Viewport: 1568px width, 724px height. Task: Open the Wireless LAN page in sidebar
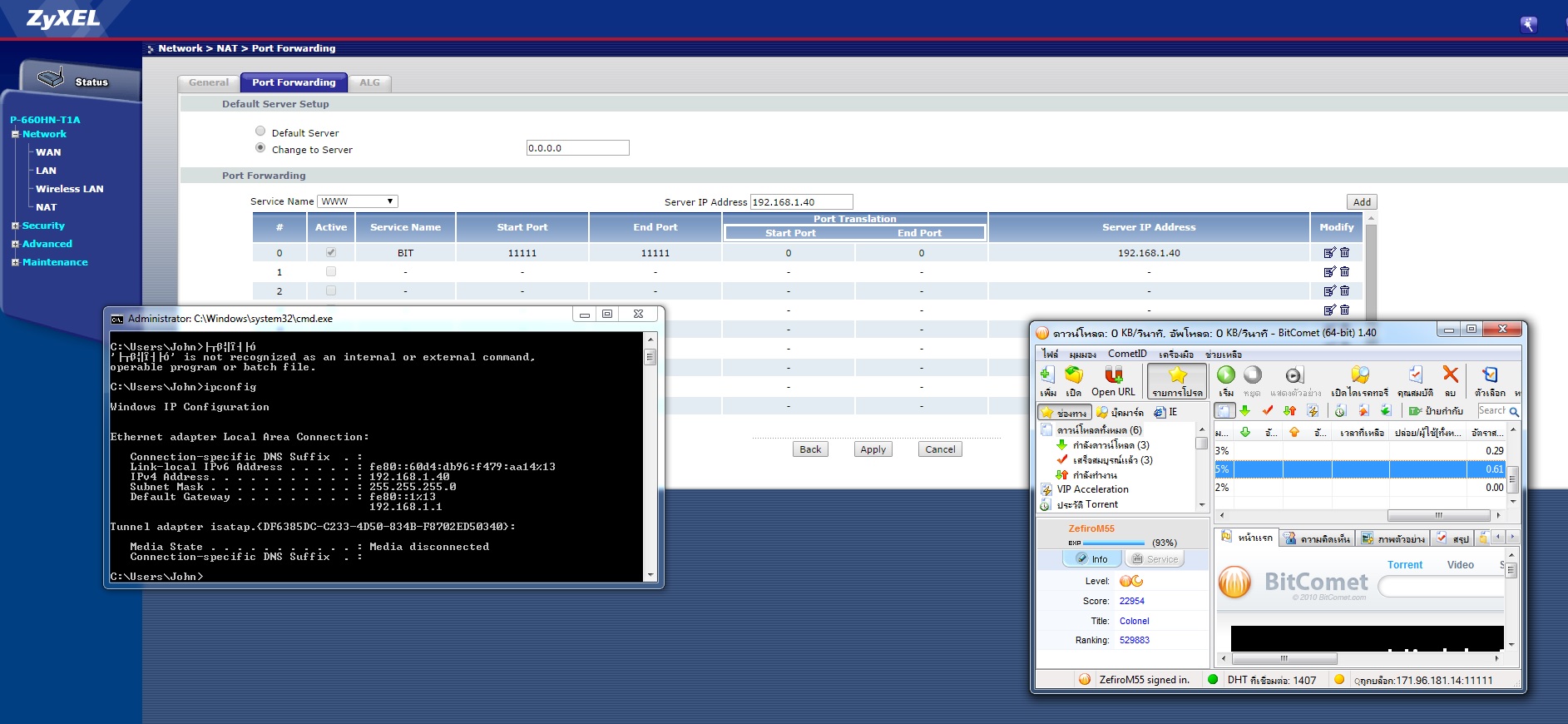click(70, 189)
